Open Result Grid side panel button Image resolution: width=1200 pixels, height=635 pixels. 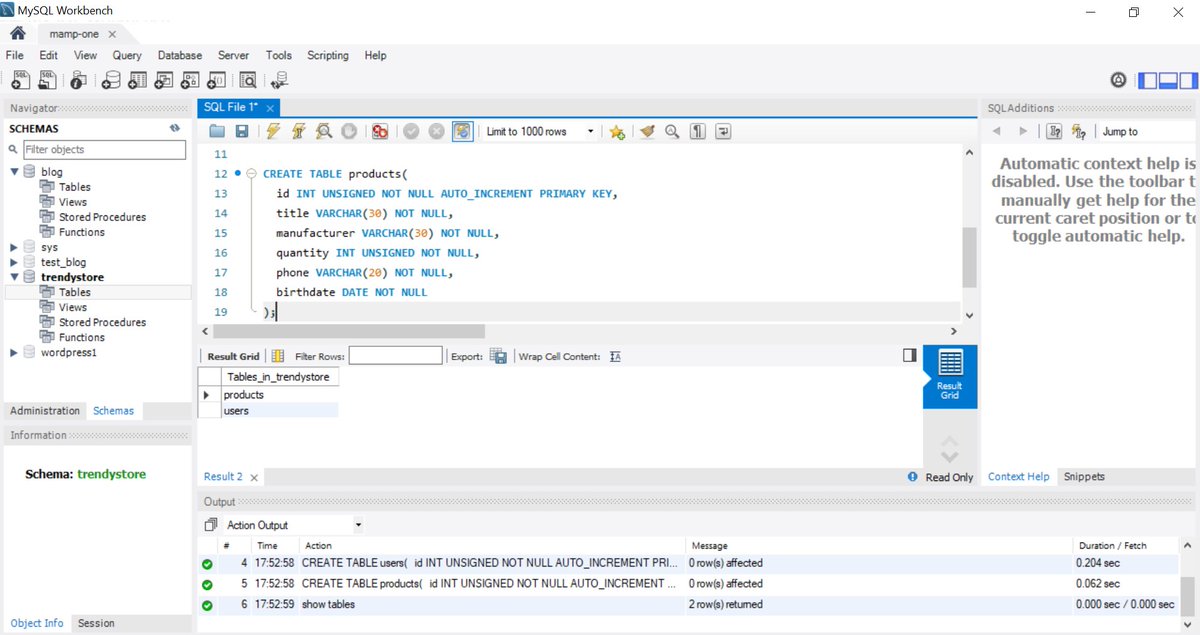tap(950, 376)
